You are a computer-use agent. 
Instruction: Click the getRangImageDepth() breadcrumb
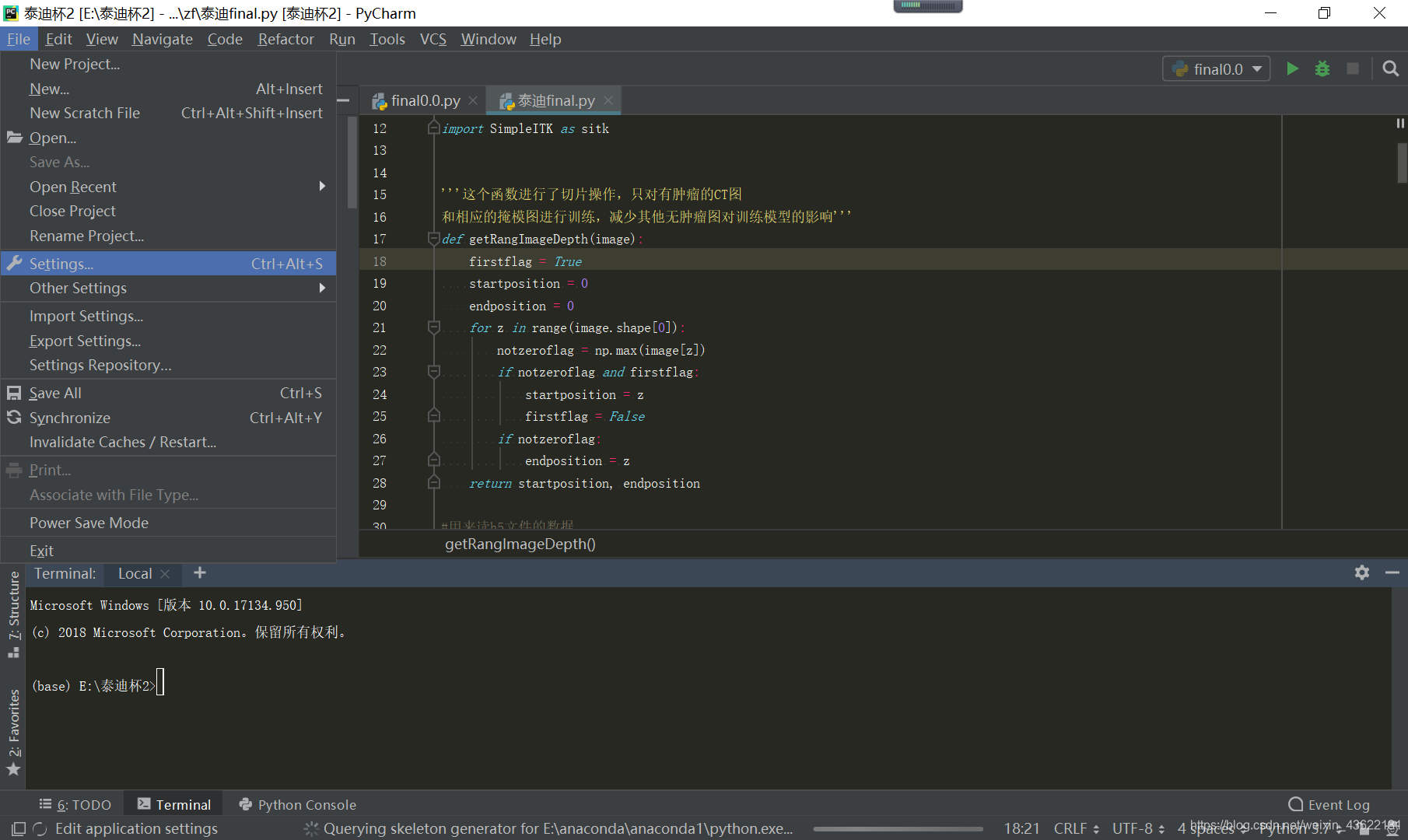click(x=520, y=544)
